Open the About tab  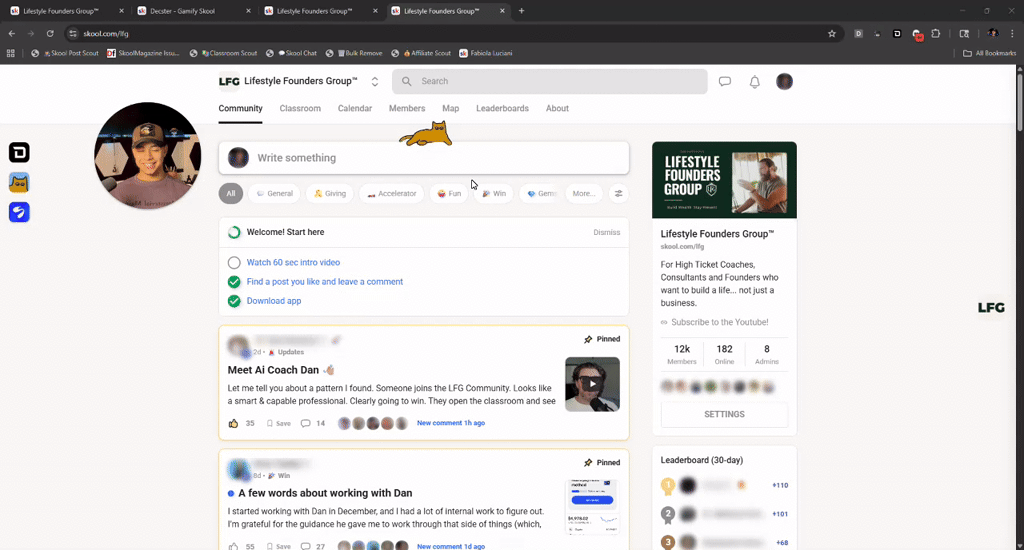(x=557, y=108)
